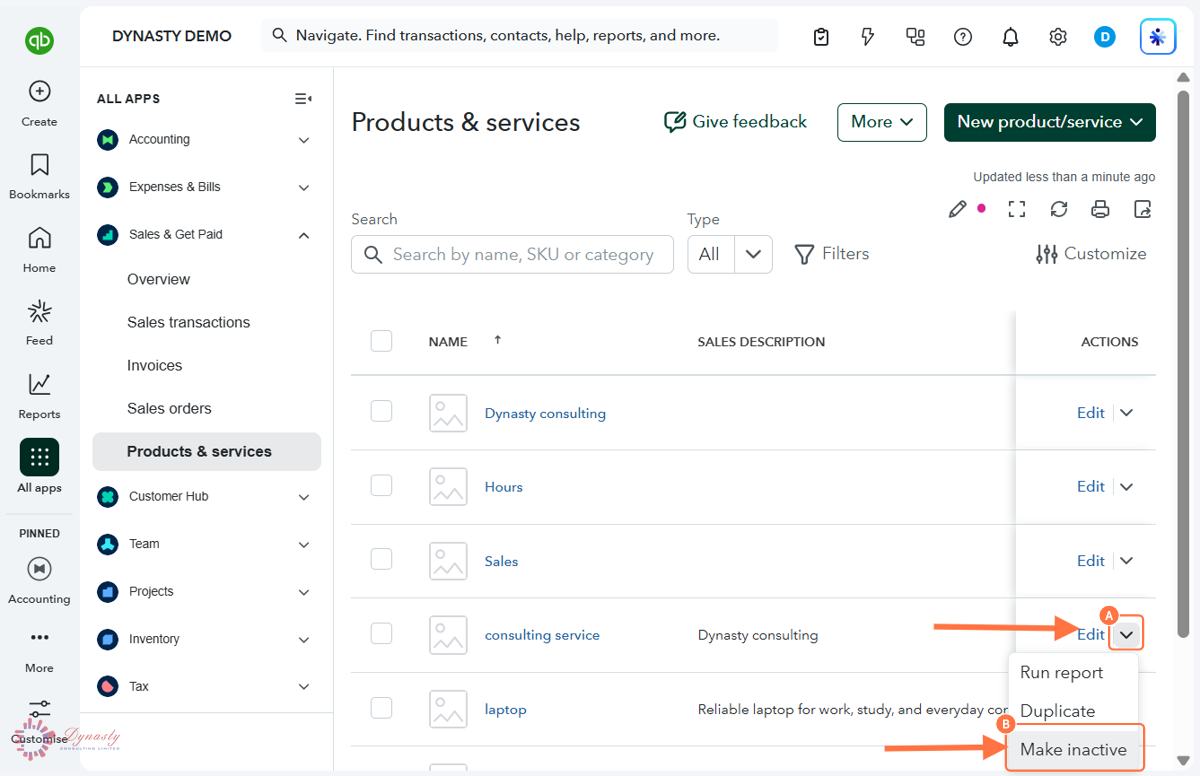
Task: Open Reports chart icon
Action: click(x=39, y=384)
